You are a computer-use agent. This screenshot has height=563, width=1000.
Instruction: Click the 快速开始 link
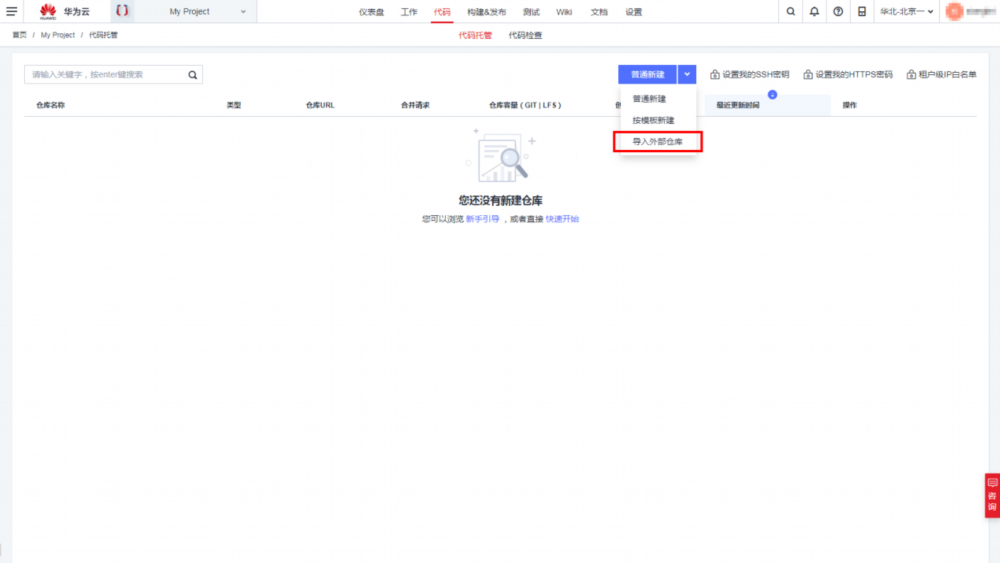[x=562, y=219]
